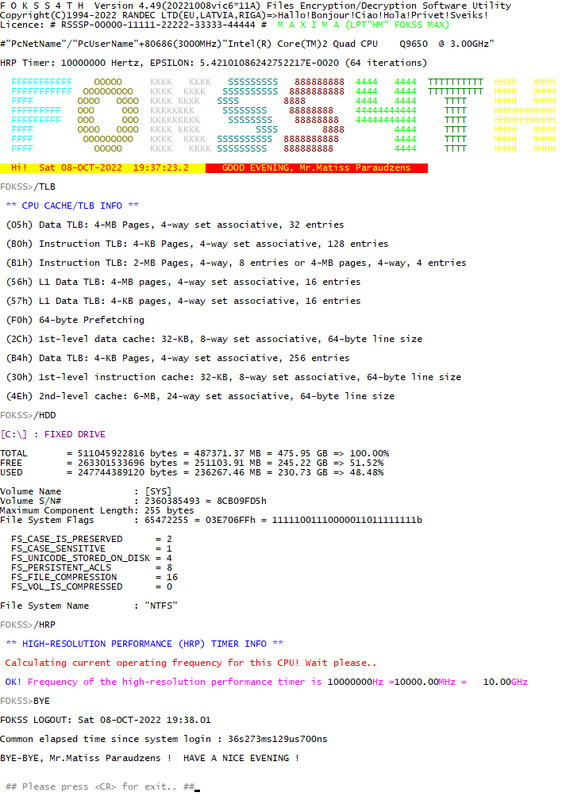Click the TOTAL bytes row of drive info
The width and height of the screenshot is (581, 800).
(194, 453)
